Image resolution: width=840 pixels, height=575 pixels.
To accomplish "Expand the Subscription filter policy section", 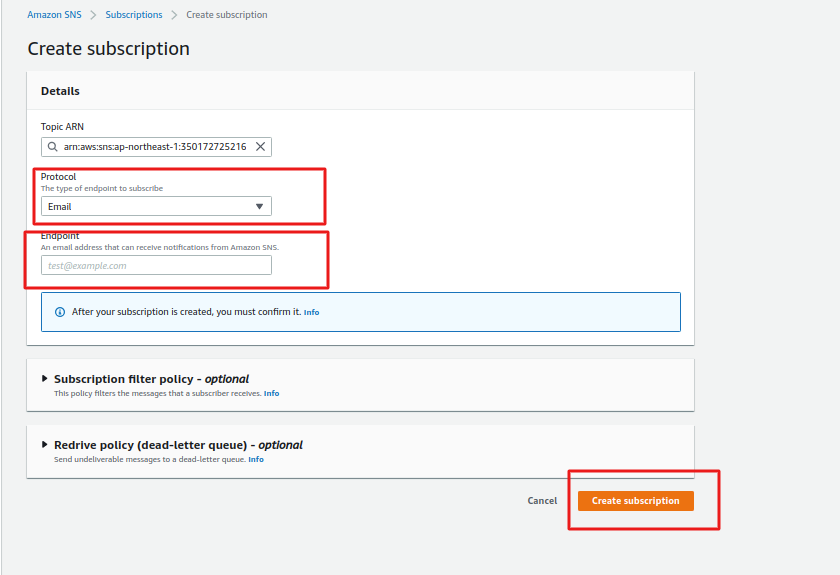I will click(44, 379).
